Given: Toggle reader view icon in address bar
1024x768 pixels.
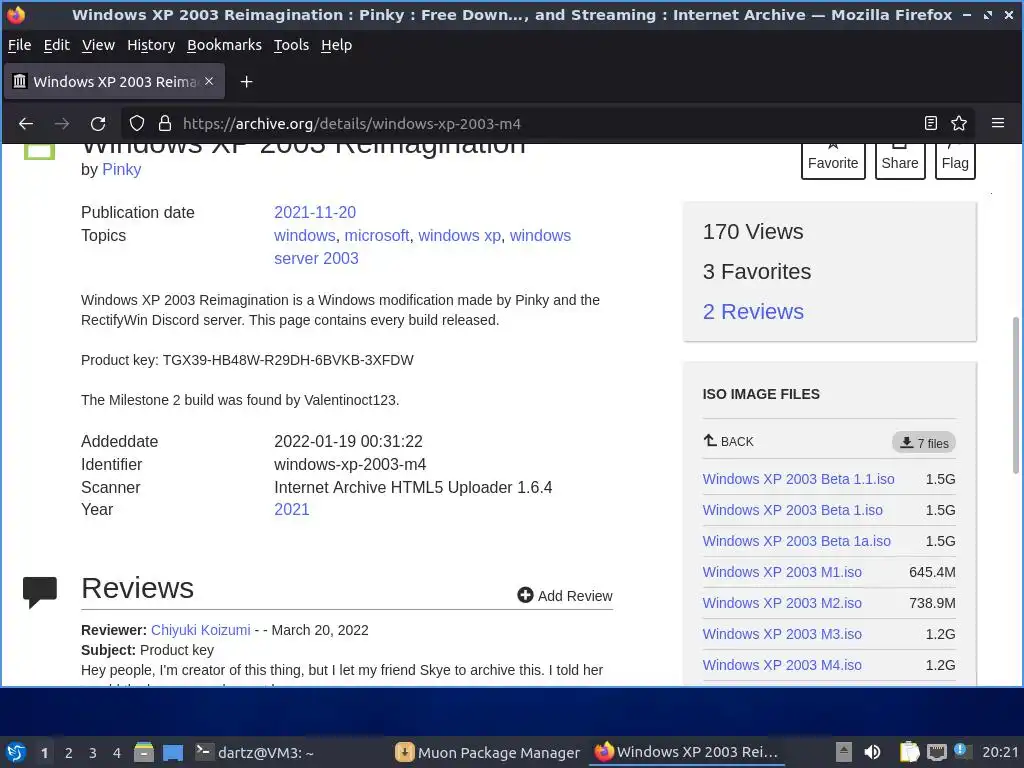Looking at the screenshot, I should point(931,123).
